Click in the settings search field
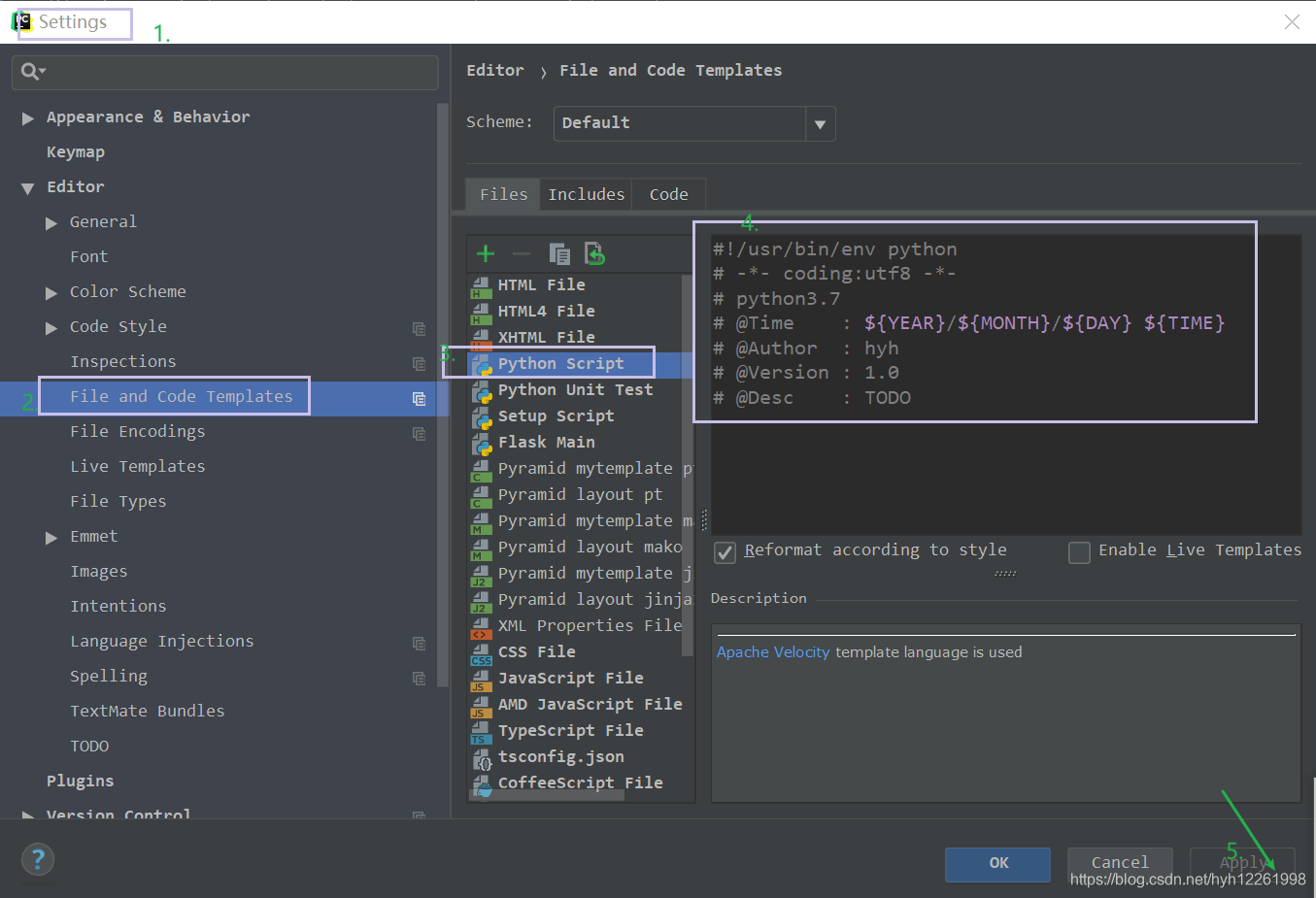 [225, 72]
